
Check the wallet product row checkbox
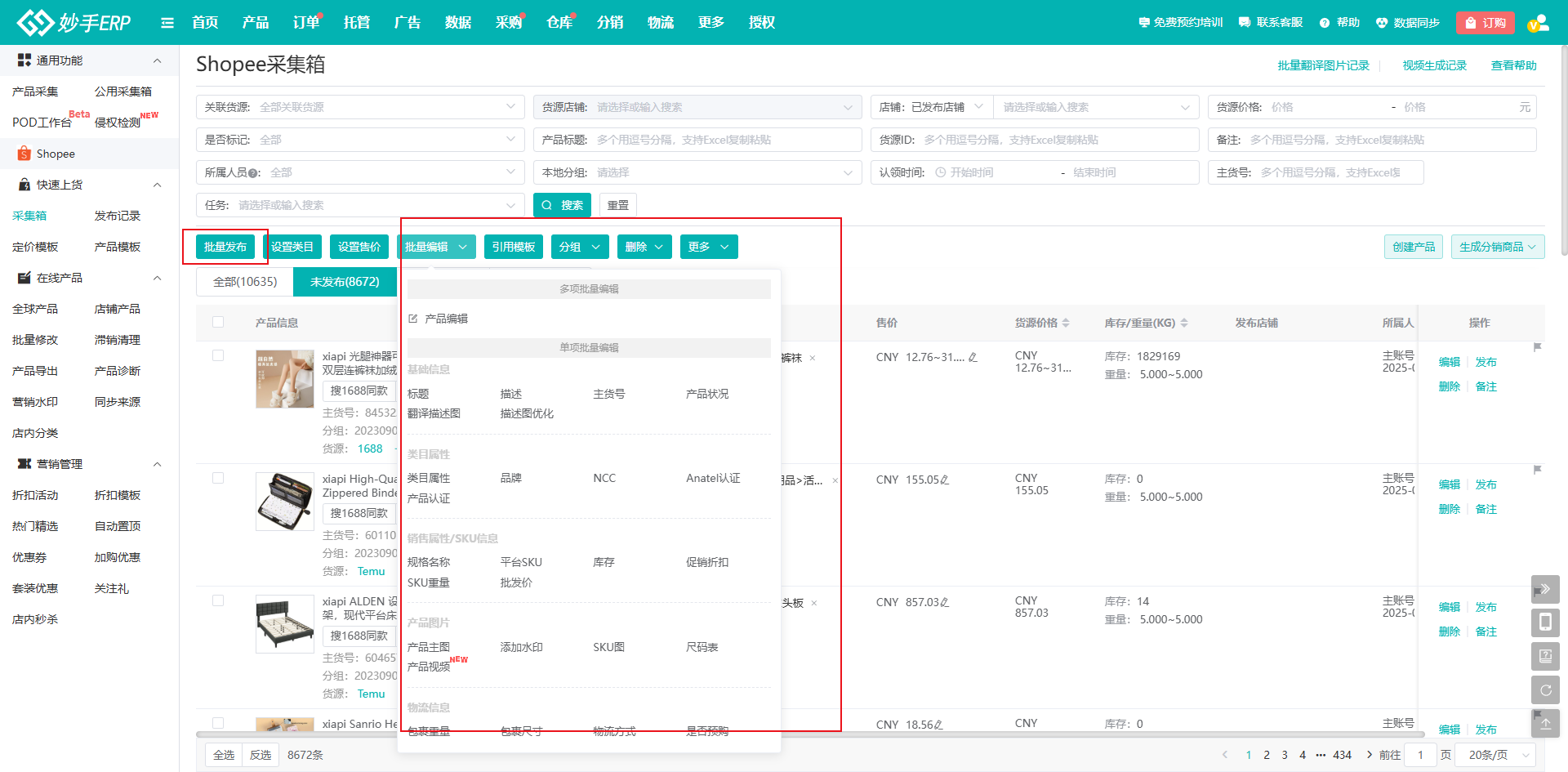pyautogui.click(x=218, y=478)
